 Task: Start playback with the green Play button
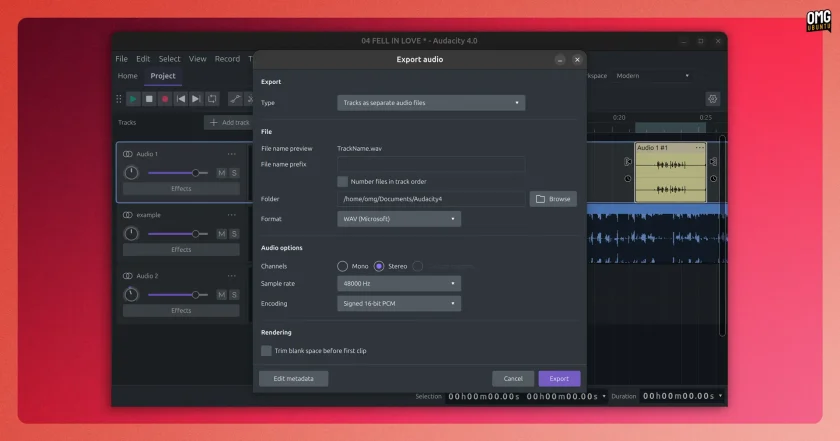[x=133, y=99]
